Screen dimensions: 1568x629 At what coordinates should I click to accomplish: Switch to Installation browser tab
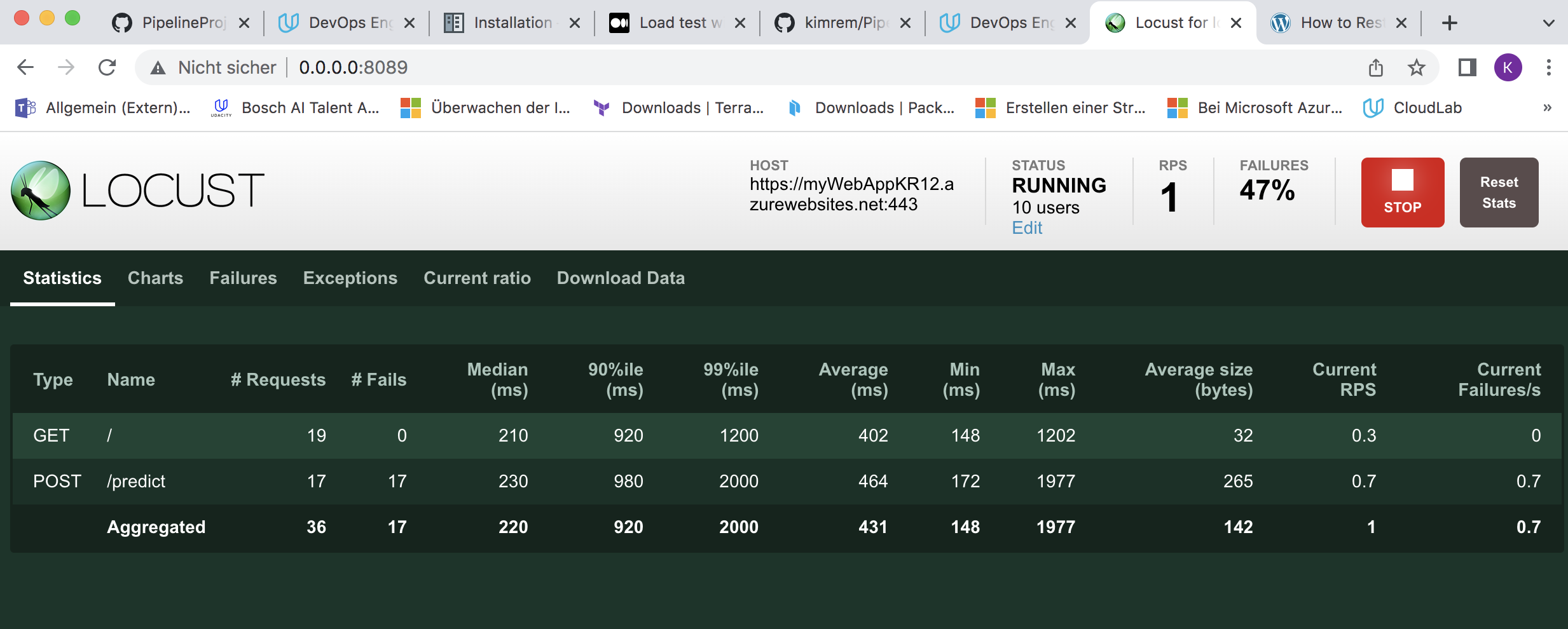pos(511,23)
